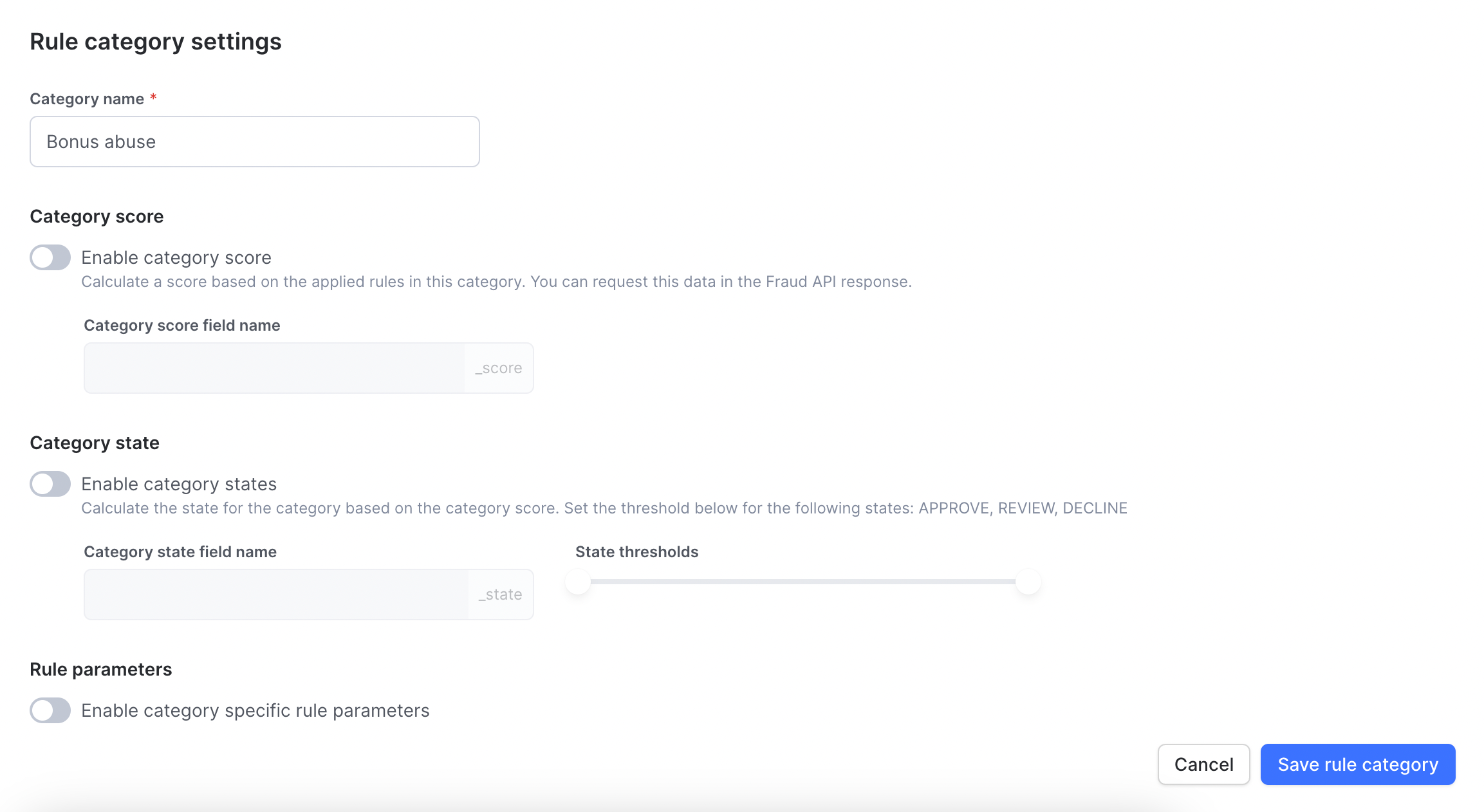This screenshot has height=812, width=1484.
Task: Click the Rule category settings title
Action: click(156, 42)
